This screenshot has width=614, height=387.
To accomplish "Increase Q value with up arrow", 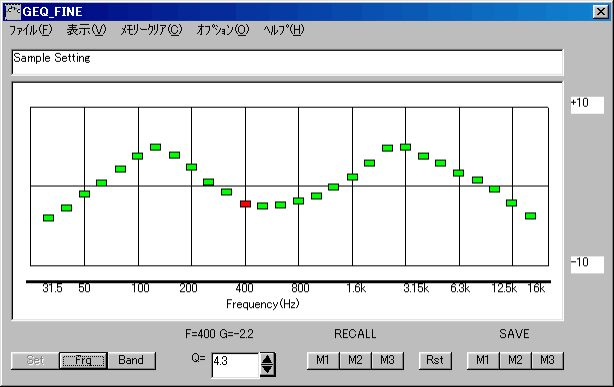I will pos(267,360).
